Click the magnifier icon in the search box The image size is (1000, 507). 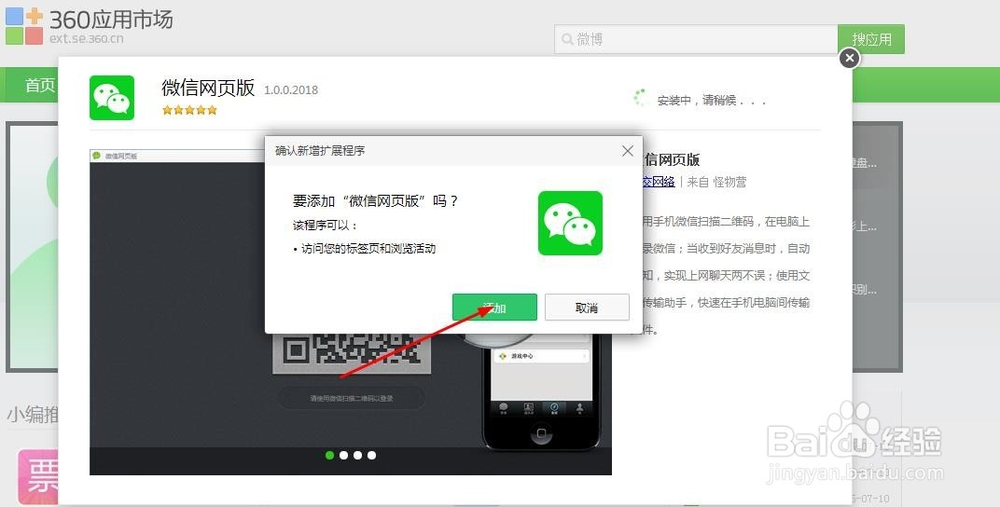tap(566, 40)
